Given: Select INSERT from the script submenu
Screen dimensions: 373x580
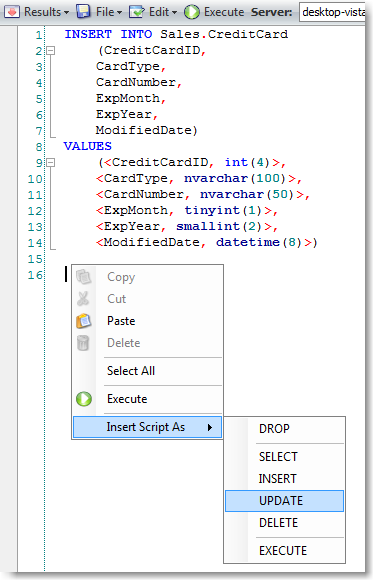Looking at the screenshot, I should pyautogui.click(x=285, y=479).
